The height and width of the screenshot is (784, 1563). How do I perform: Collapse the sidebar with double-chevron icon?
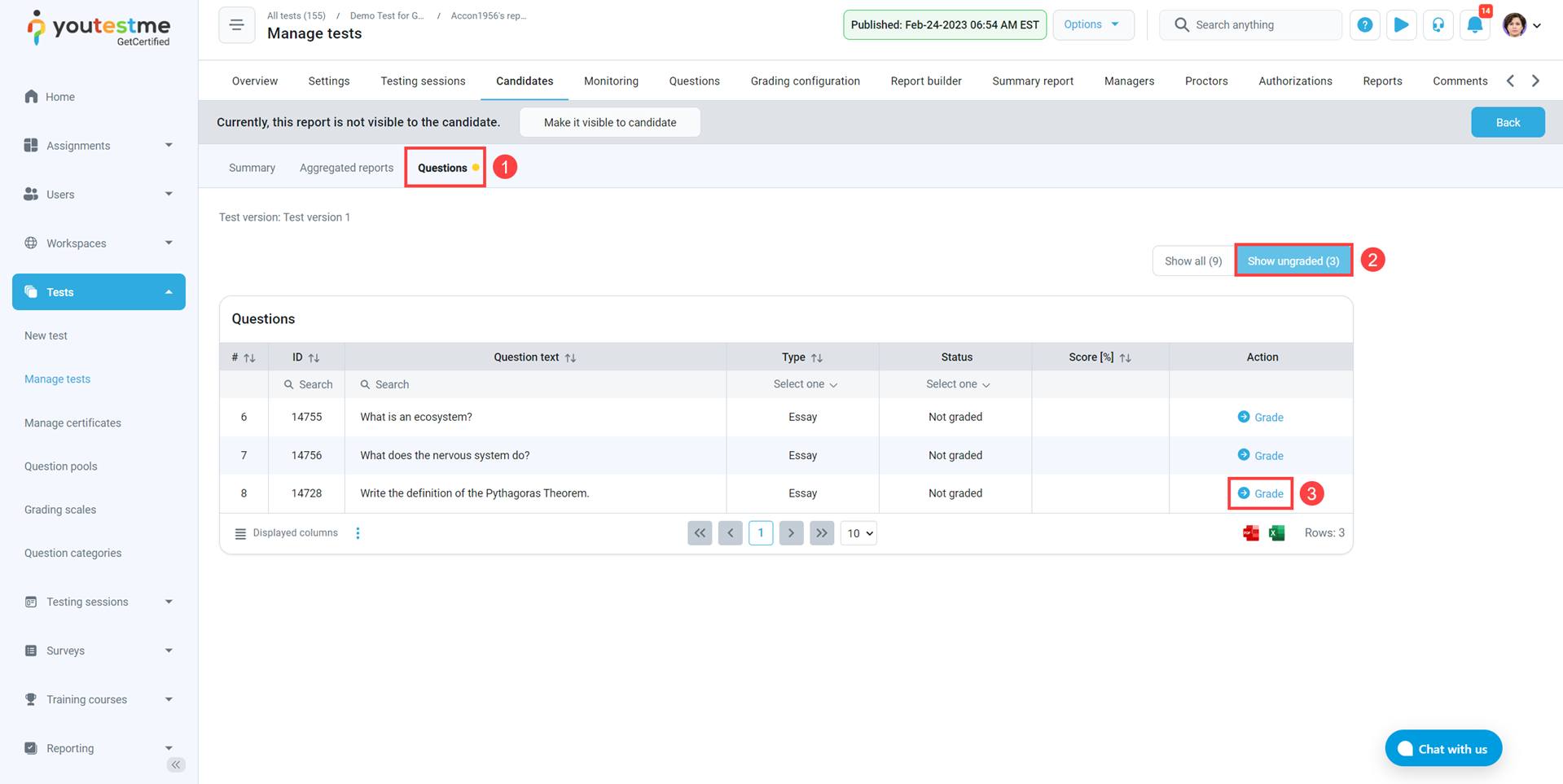pos(176,764)
